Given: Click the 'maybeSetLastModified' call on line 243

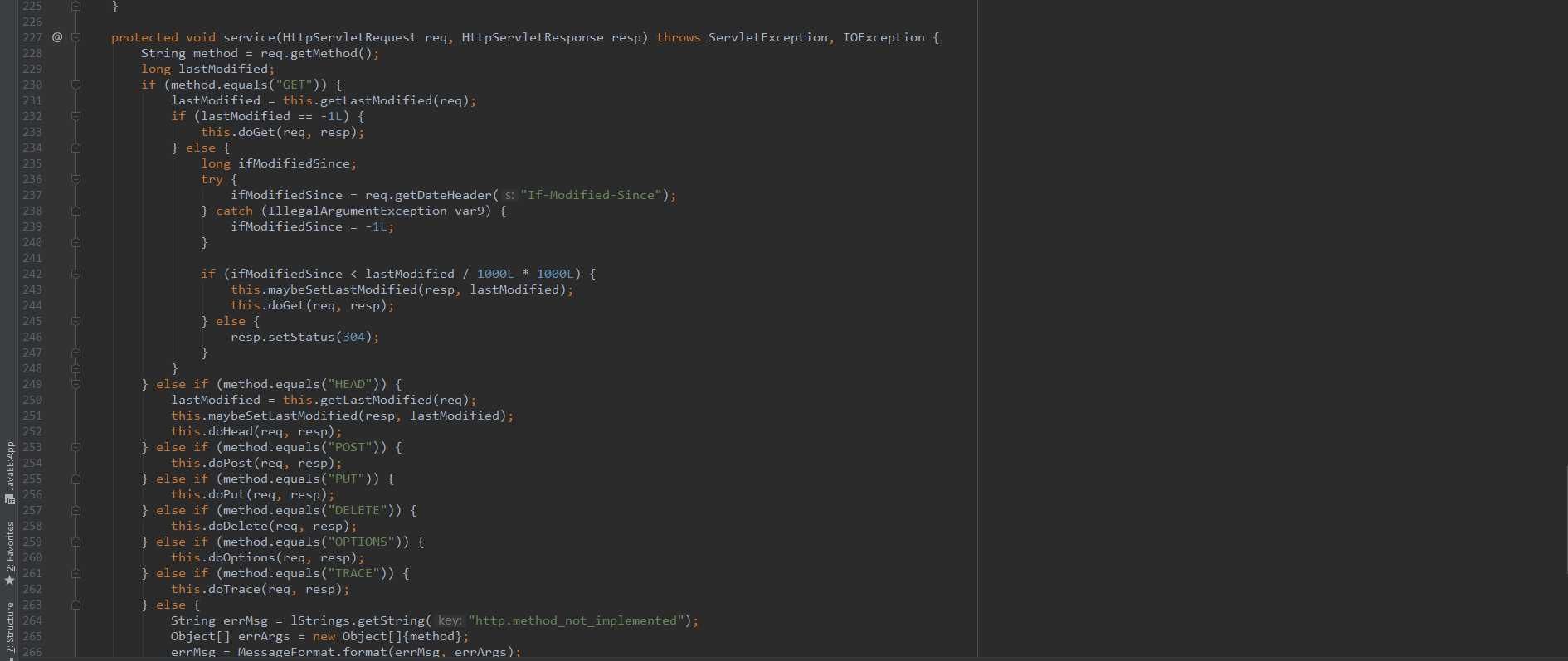Looking at the screenshot, I should click(x=342, y=289).
